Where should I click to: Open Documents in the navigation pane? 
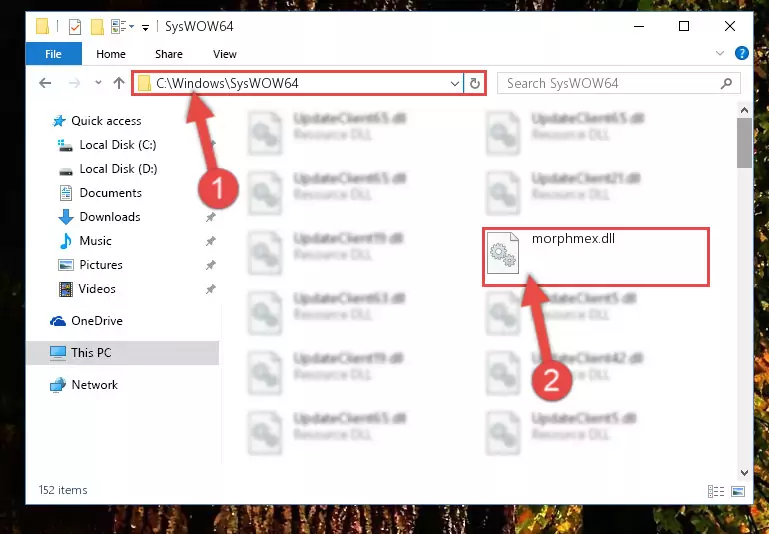tap(110, 193)
